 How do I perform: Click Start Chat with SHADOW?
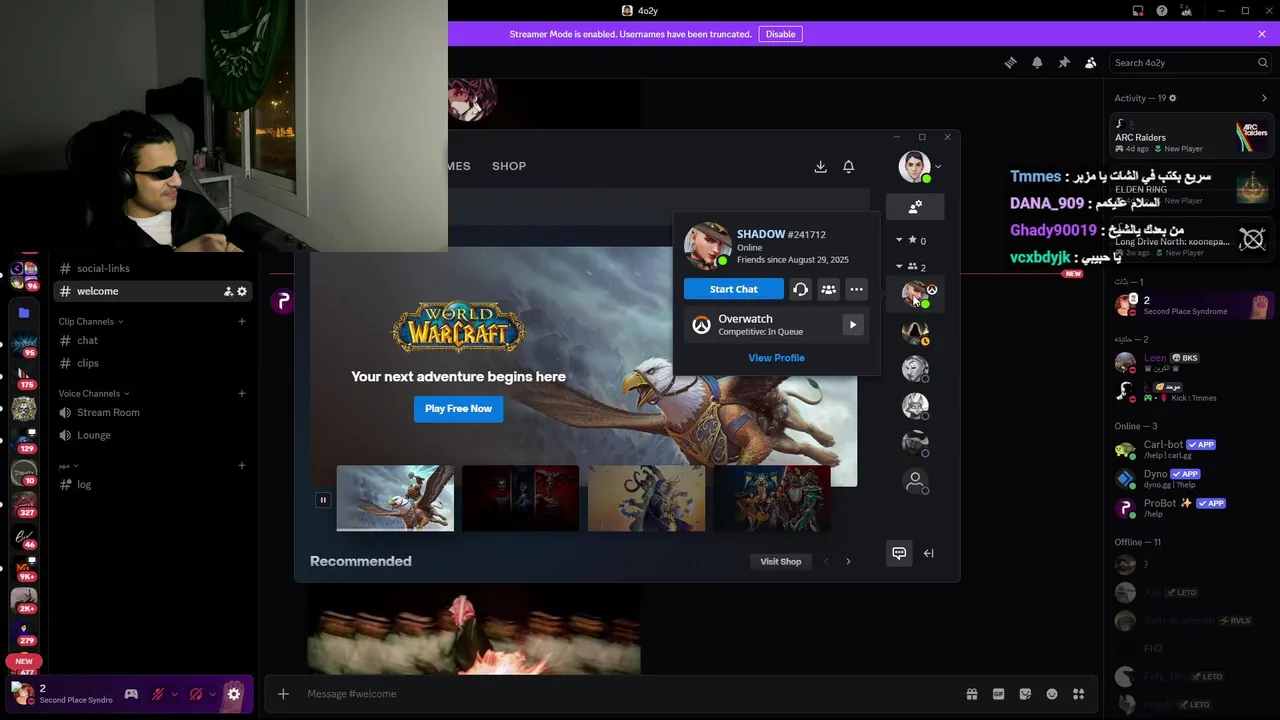[734, 289]
